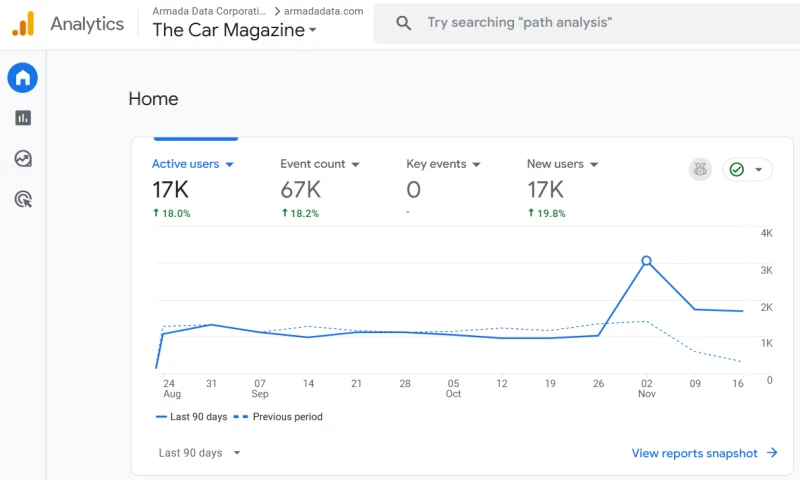800x480 pixels.
Task: Click the Home page heading
Action: click(x=154, y=98)
